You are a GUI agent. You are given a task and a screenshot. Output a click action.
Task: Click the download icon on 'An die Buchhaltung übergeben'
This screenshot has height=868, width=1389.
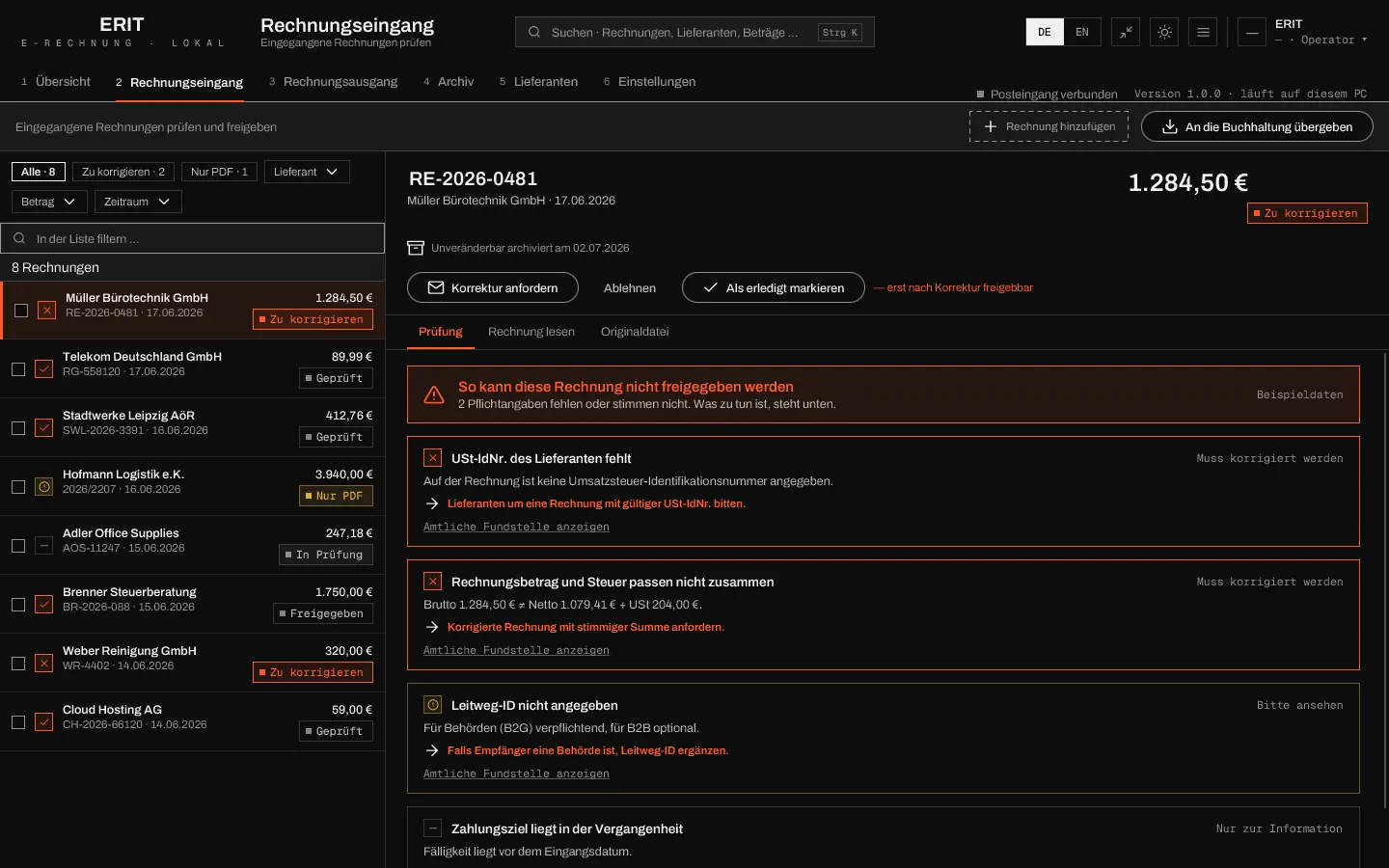(x=1170, y=126)
